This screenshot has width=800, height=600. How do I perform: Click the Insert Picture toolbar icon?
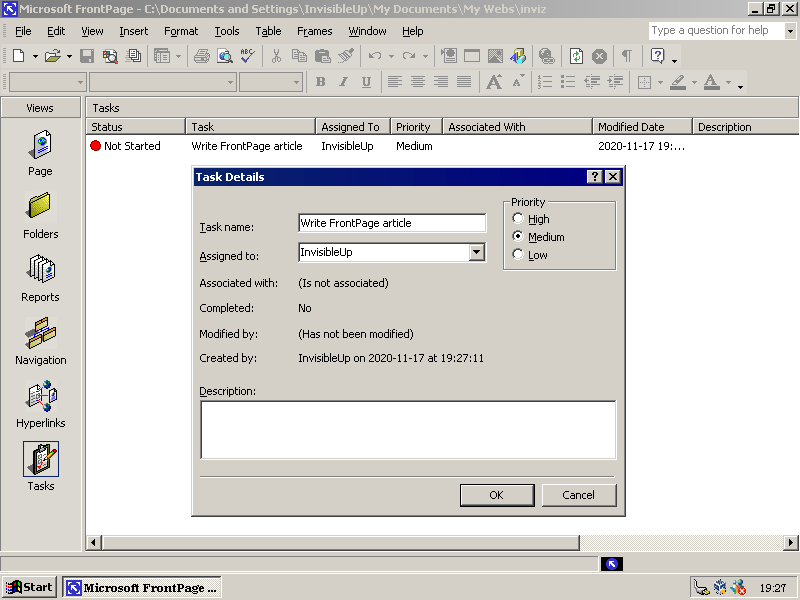pyautogui.click(x=495, y=56)
